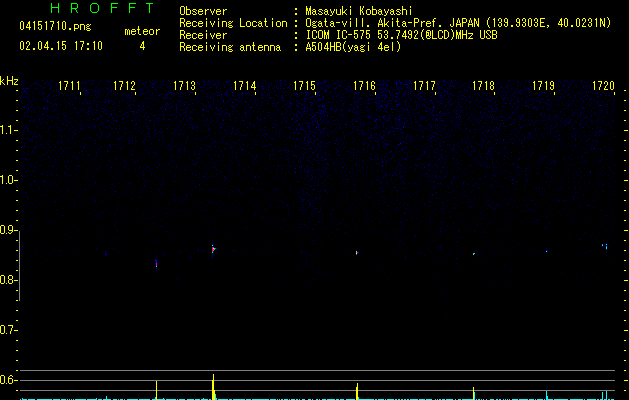Click the 0.8 kHz axis label
Screen dimensions: 629x400
point(8,280)
